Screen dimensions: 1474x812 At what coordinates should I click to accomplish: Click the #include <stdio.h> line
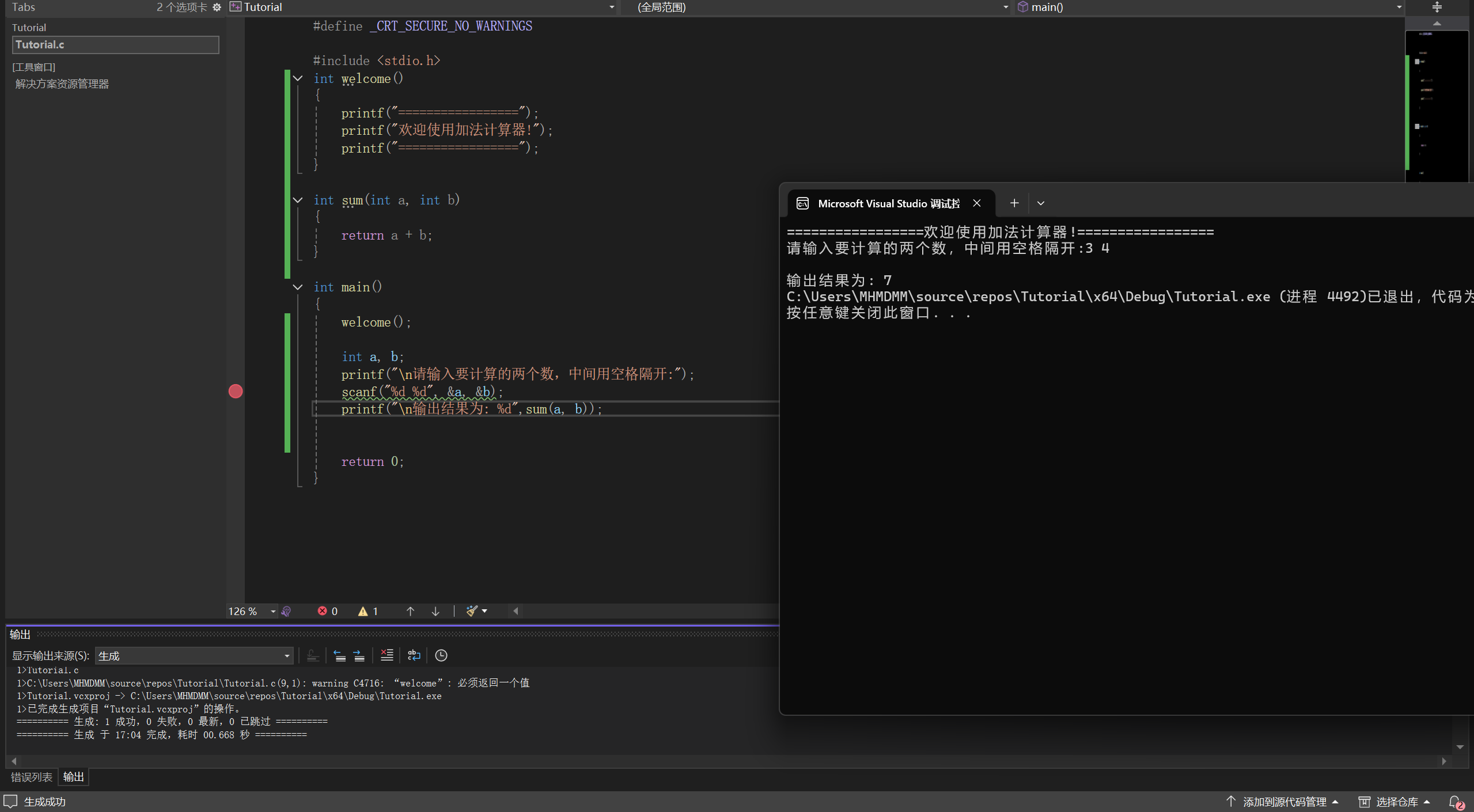tap(377, 60)
